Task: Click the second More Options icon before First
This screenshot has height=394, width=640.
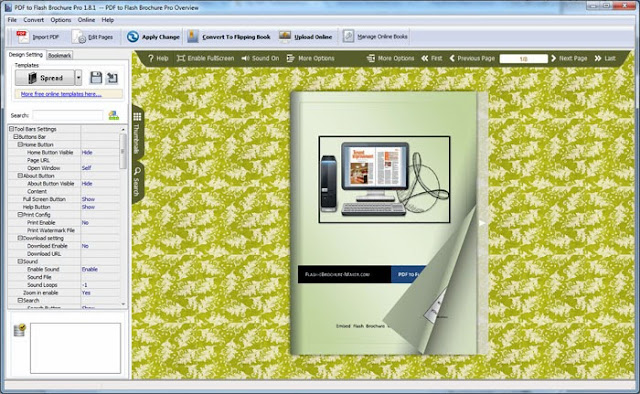Action: pos(371,58)
